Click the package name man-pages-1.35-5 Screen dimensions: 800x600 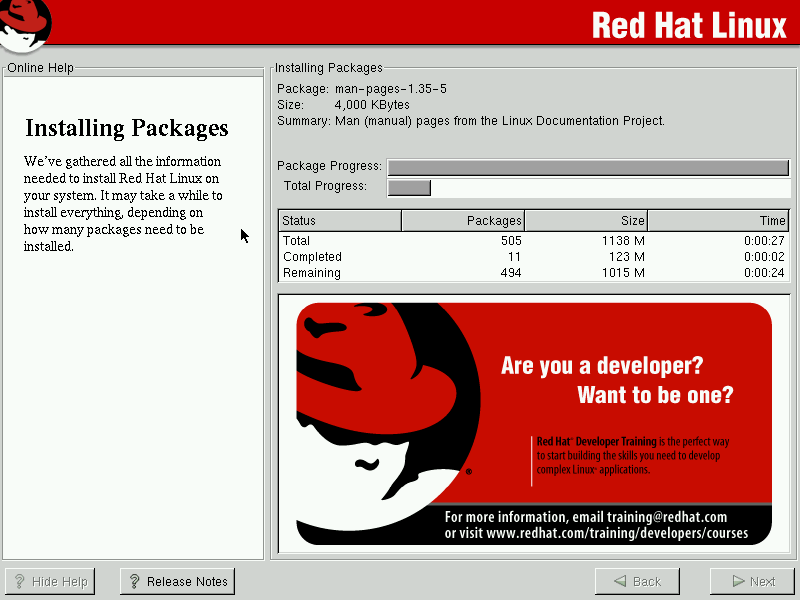point(391,89)
